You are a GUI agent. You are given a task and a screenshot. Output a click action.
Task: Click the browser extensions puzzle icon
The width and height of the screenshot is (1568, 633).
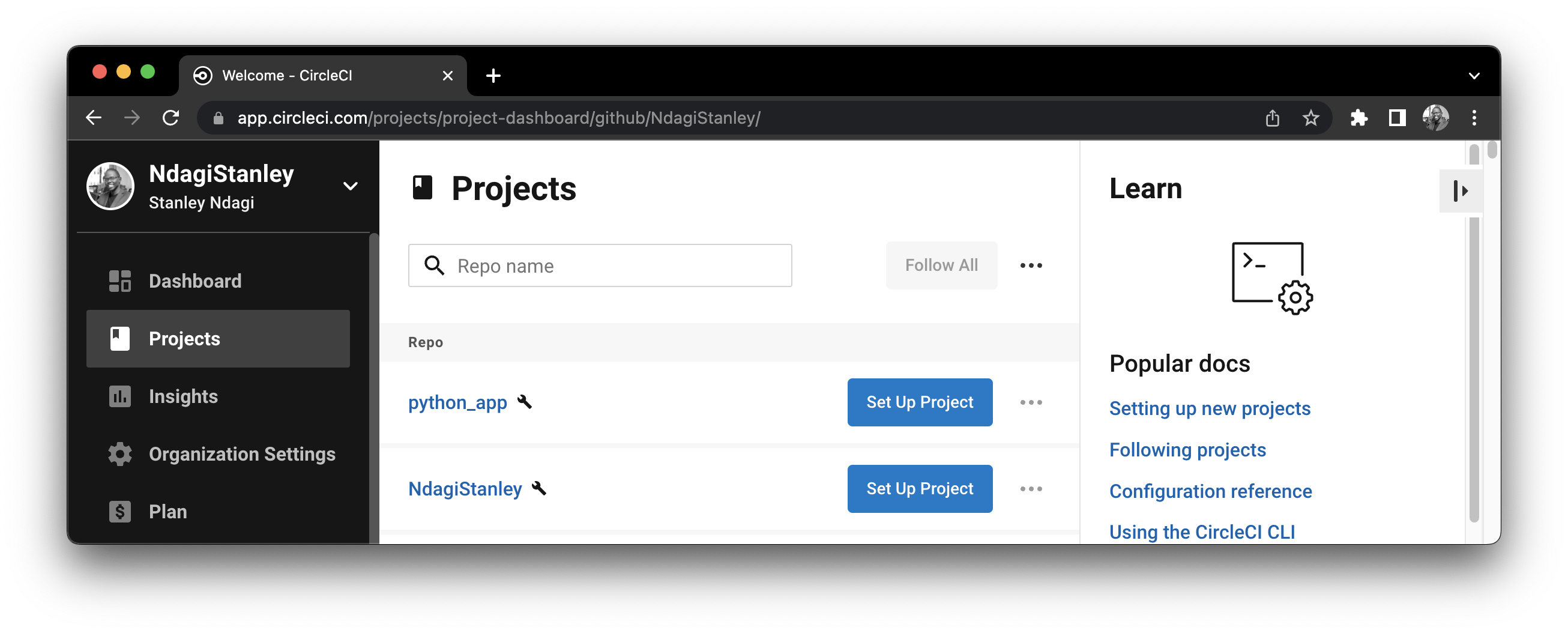(x=1359, y=118)
